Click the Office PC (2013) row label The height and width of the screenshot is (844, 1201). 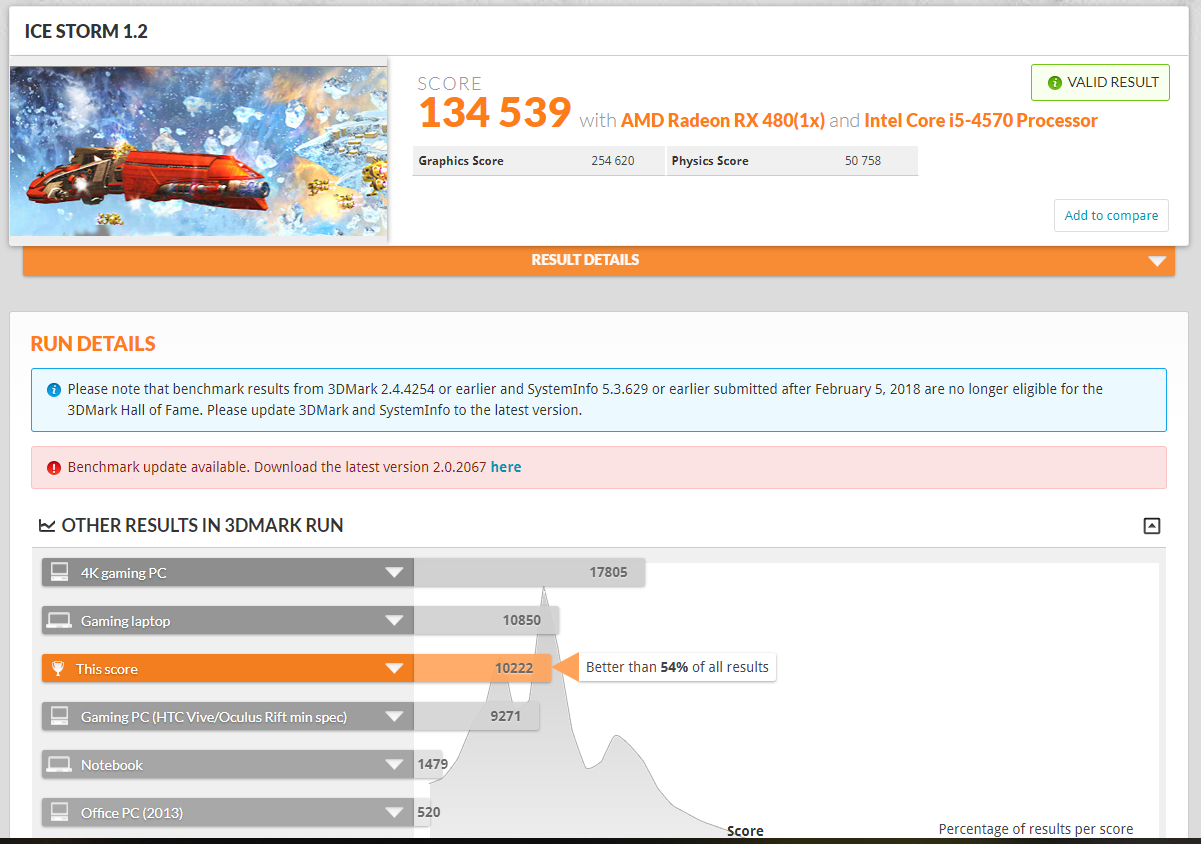(132, 813)
